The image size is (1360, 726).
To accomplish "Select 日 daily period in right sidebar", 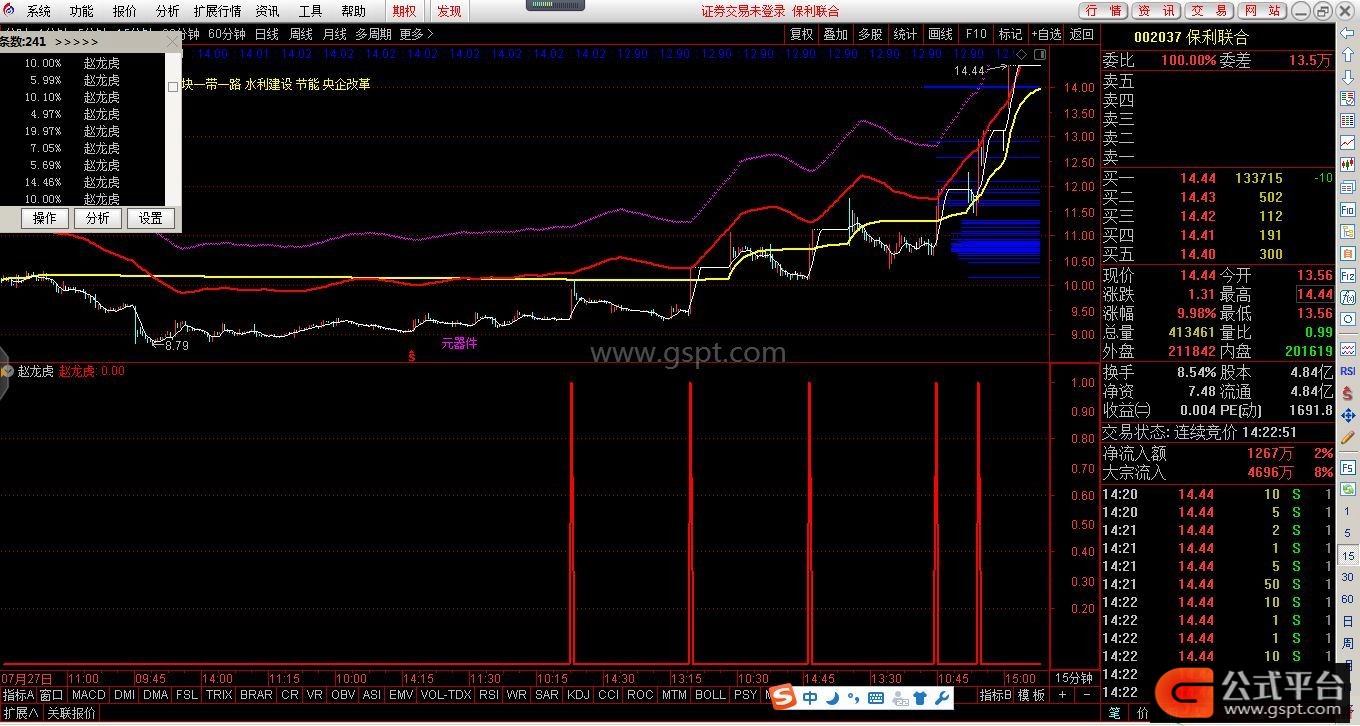I will [x=1348, y=621].
